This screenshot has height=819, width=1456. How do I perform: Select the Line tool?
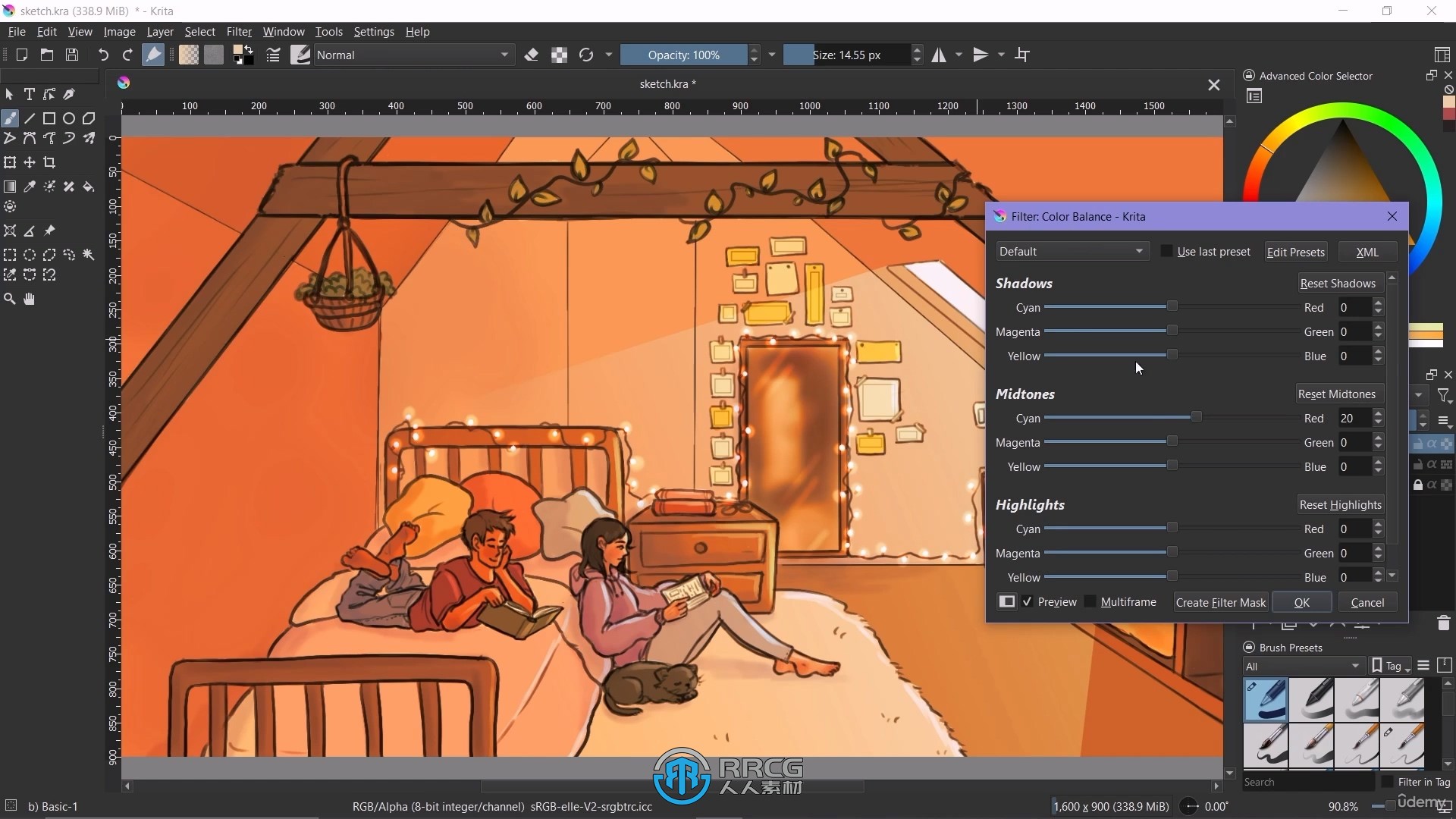(x=30, y=118)
